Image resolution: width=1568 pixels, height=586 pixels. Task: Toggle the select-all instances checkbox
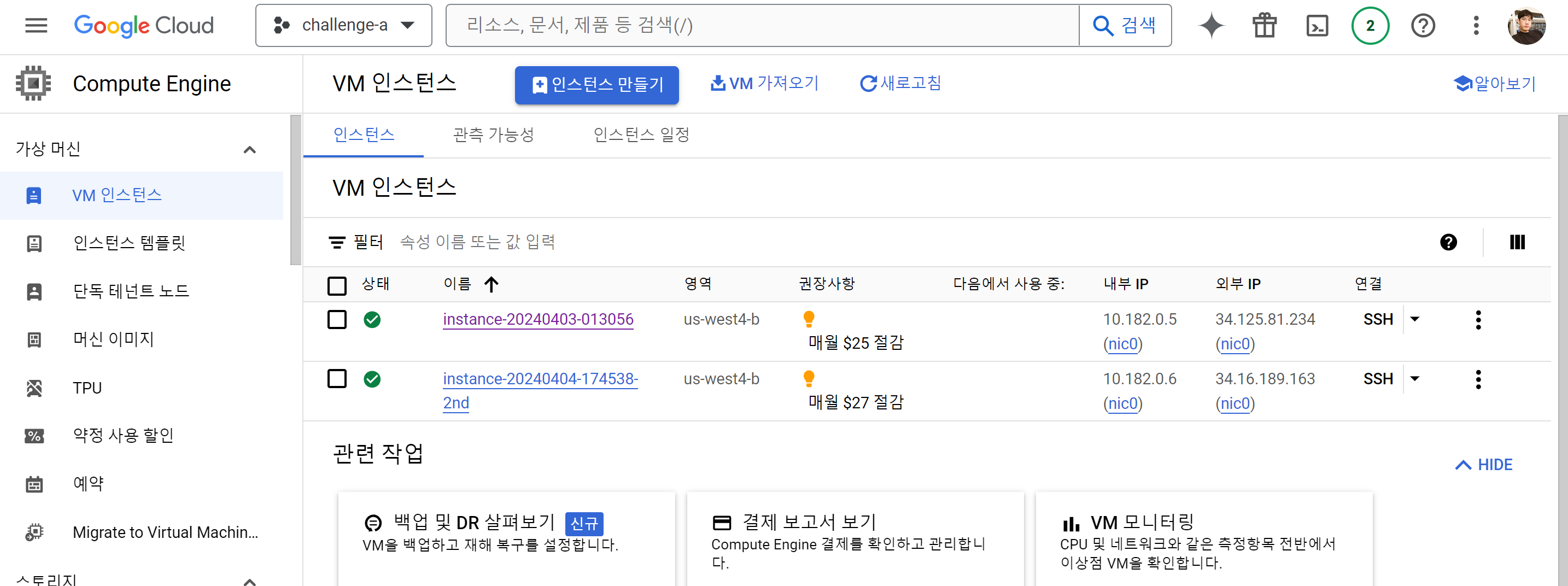tap(337, 285)
